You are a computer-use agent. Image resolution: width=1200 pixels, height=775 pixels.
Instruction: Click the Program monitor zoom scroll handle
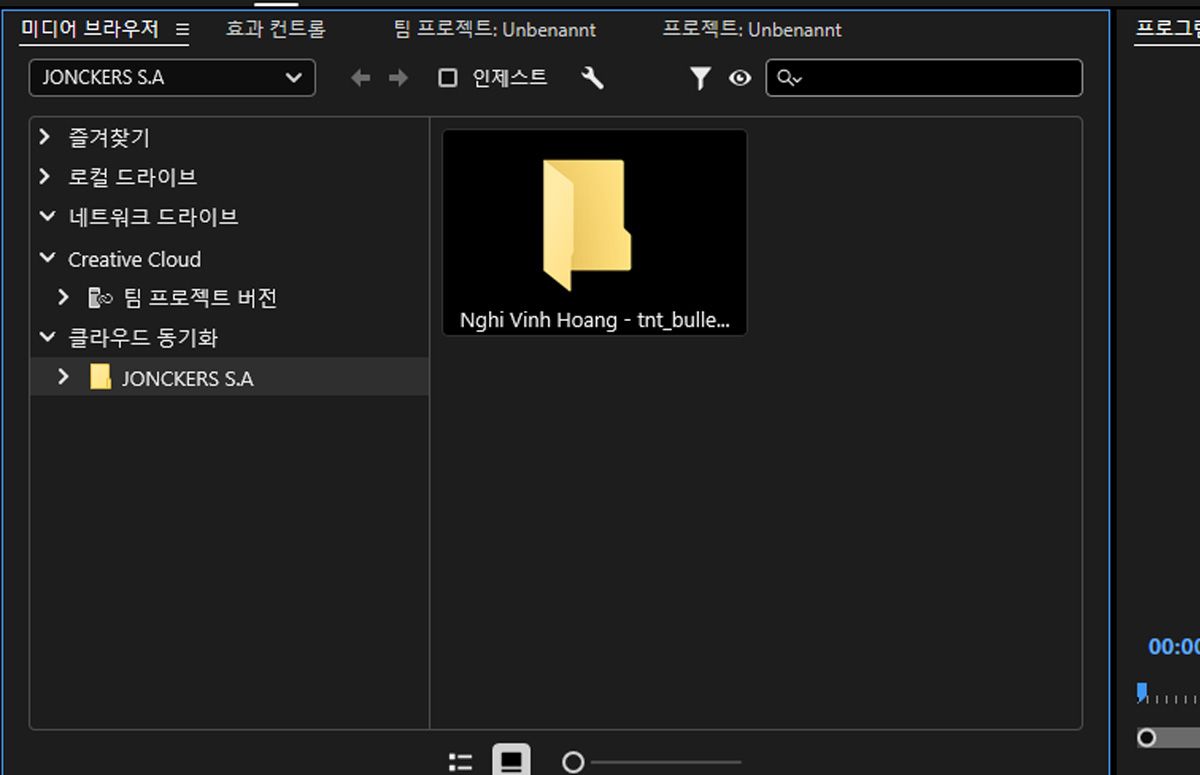1147,738
